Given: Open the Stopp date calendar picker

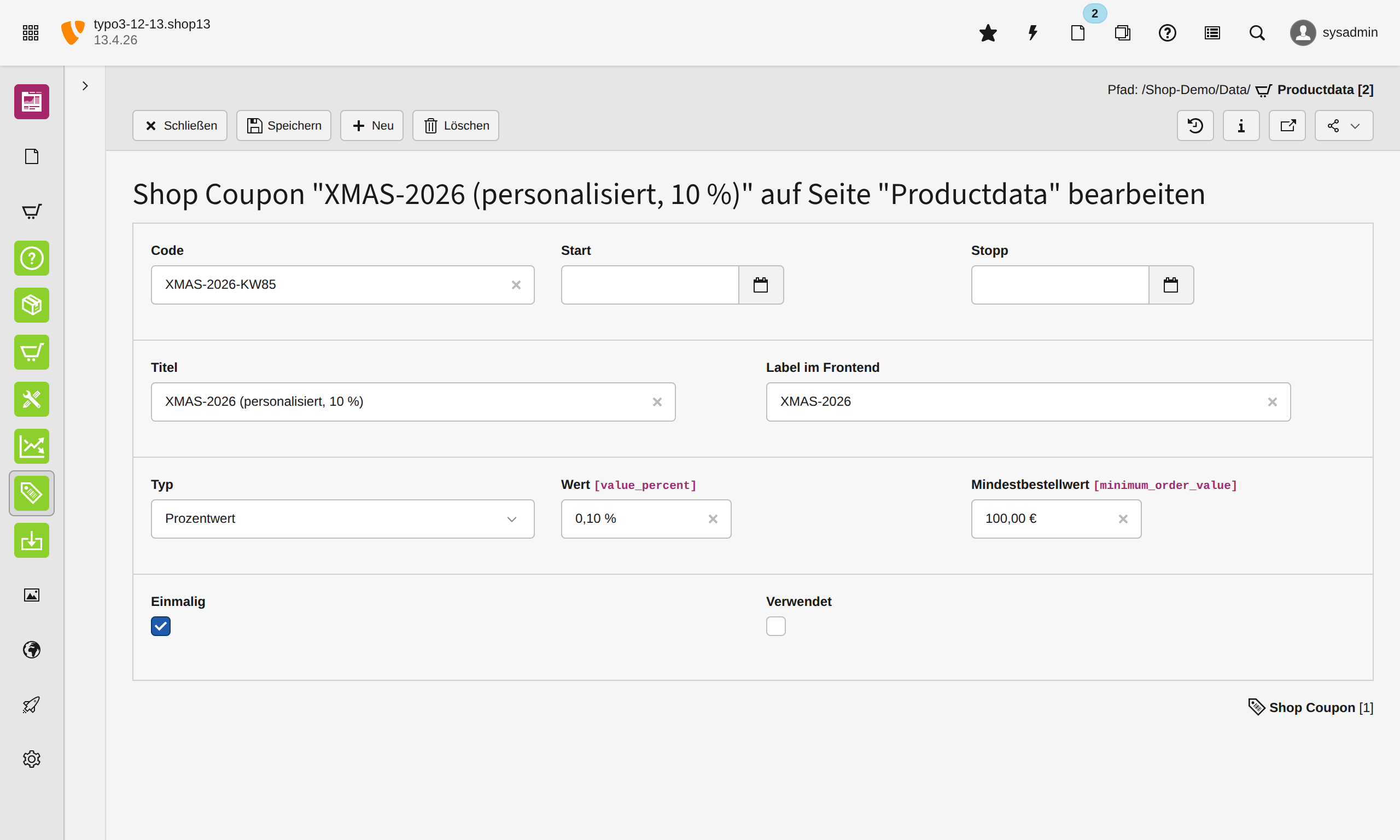Looking at the screenshot, I should [x=1171, y=285].
